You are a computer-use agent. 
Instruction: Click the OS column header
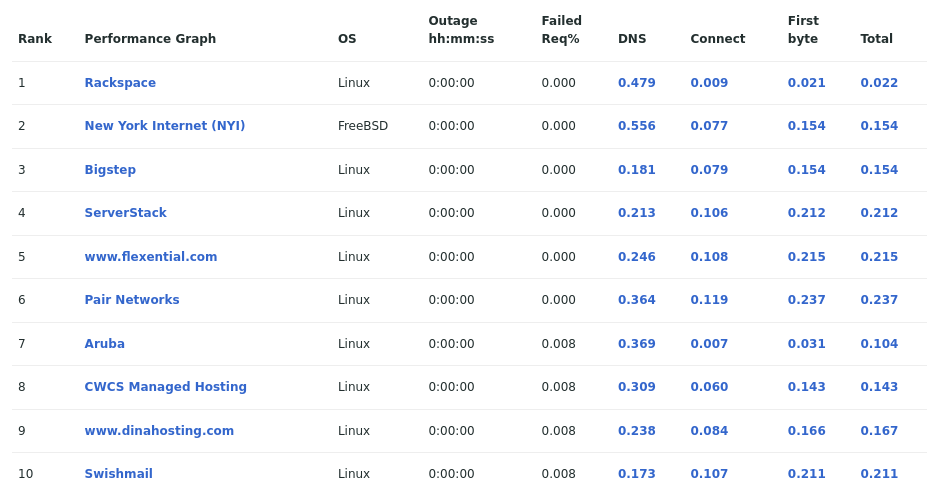tap(347, 39)
